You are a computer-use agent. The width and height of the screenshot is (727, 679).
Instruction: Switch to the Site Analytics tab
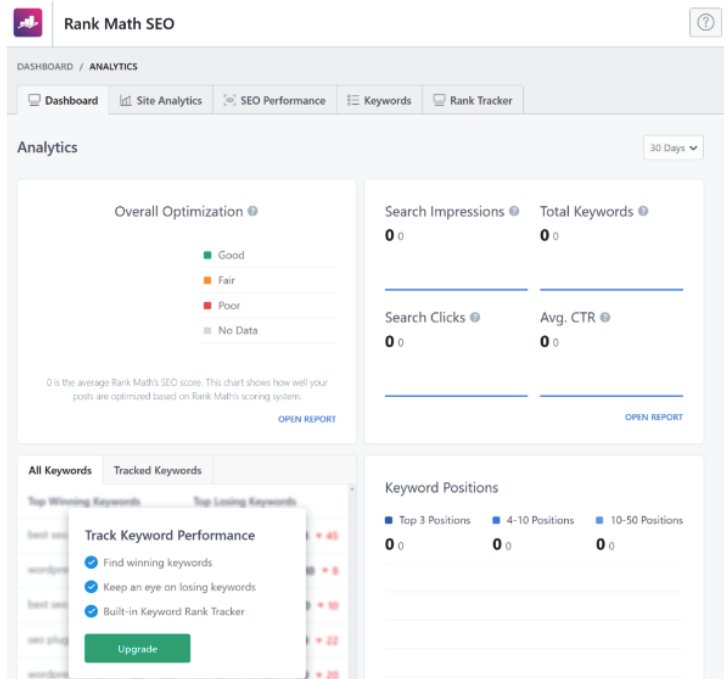click(x=161, y=100)
